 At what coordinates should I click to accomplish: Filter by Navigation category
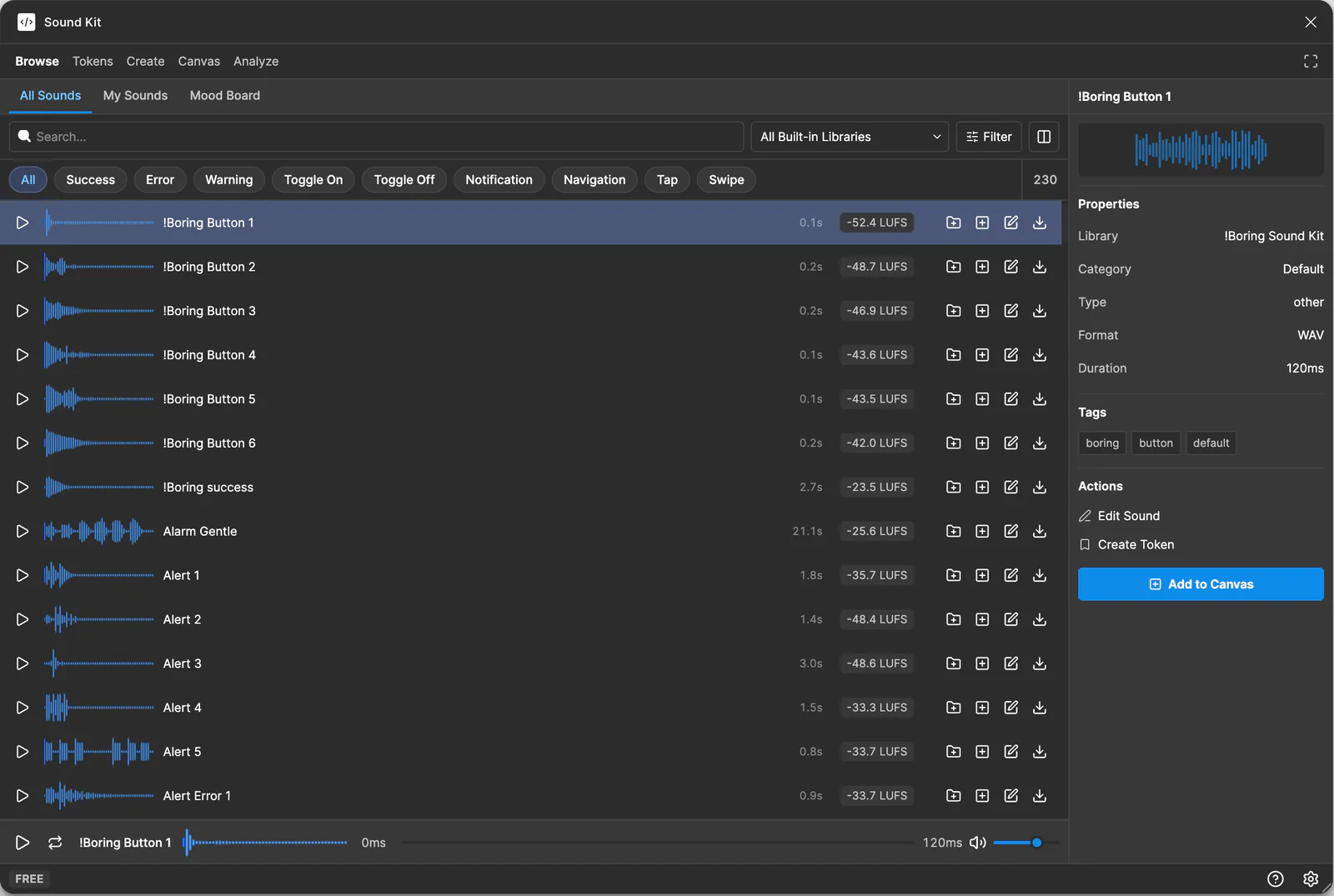tap(594, 180)
